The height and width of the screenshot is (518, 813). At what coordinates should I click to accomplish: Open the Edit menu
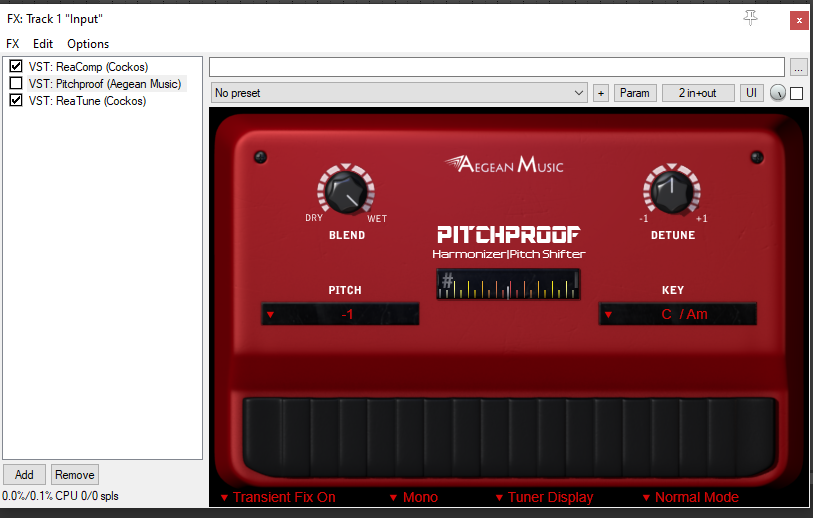tap(43, 44)
